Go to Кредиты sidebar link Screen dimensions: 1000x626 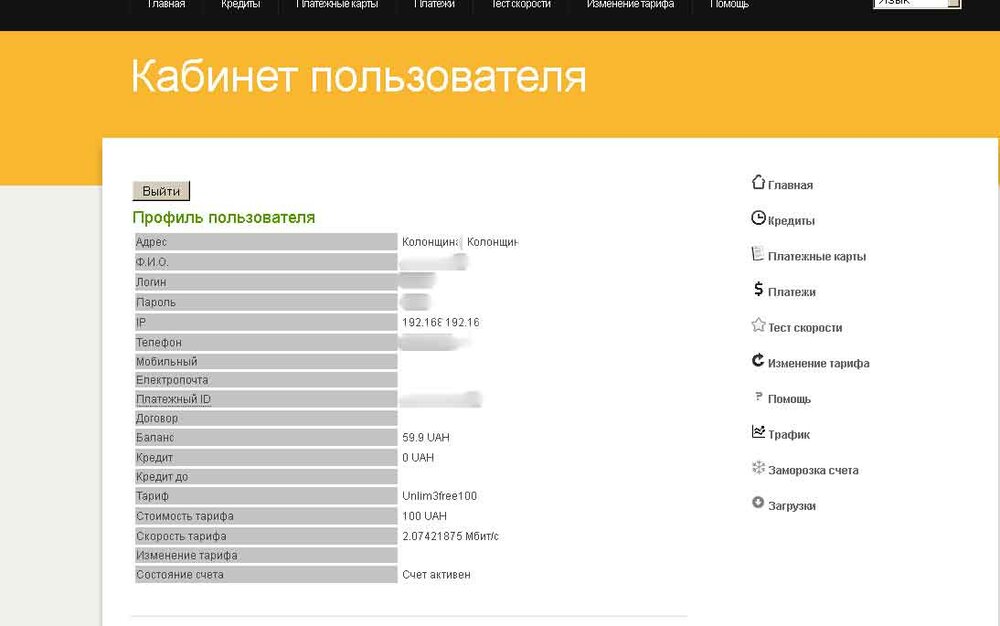tap(791, 221)
